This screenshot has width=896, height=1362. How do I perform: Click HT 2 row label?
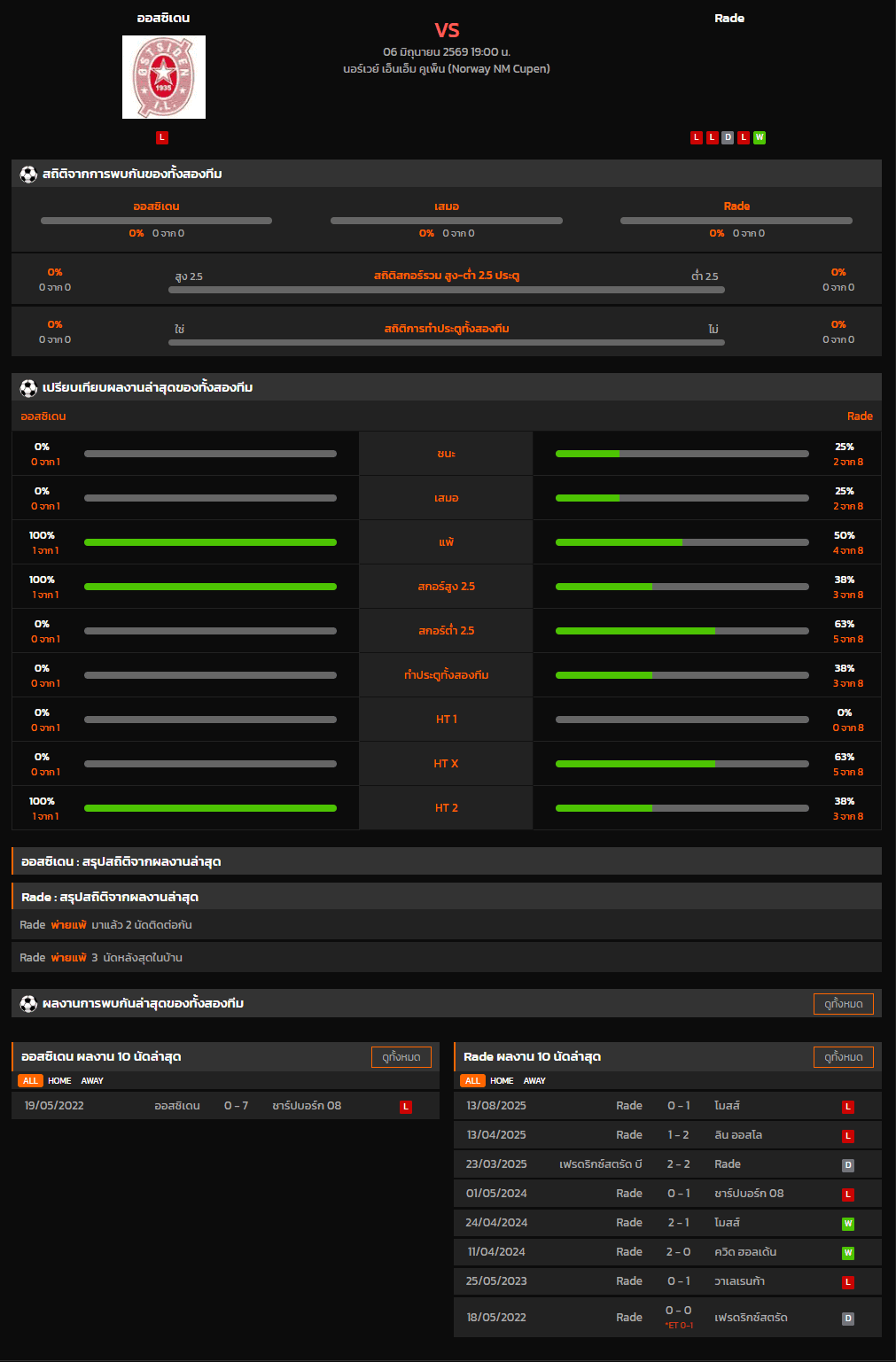(447, 808)
